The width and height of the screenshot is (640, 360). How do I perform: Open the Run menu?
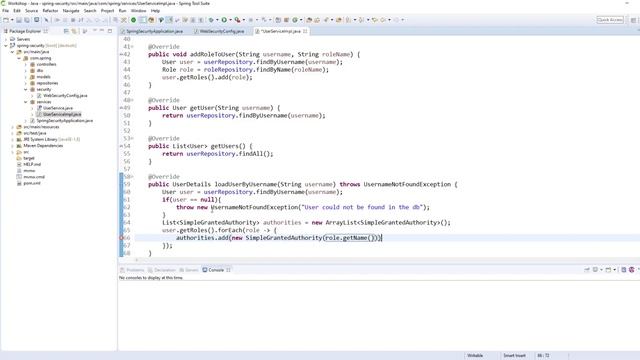(122, 11)
